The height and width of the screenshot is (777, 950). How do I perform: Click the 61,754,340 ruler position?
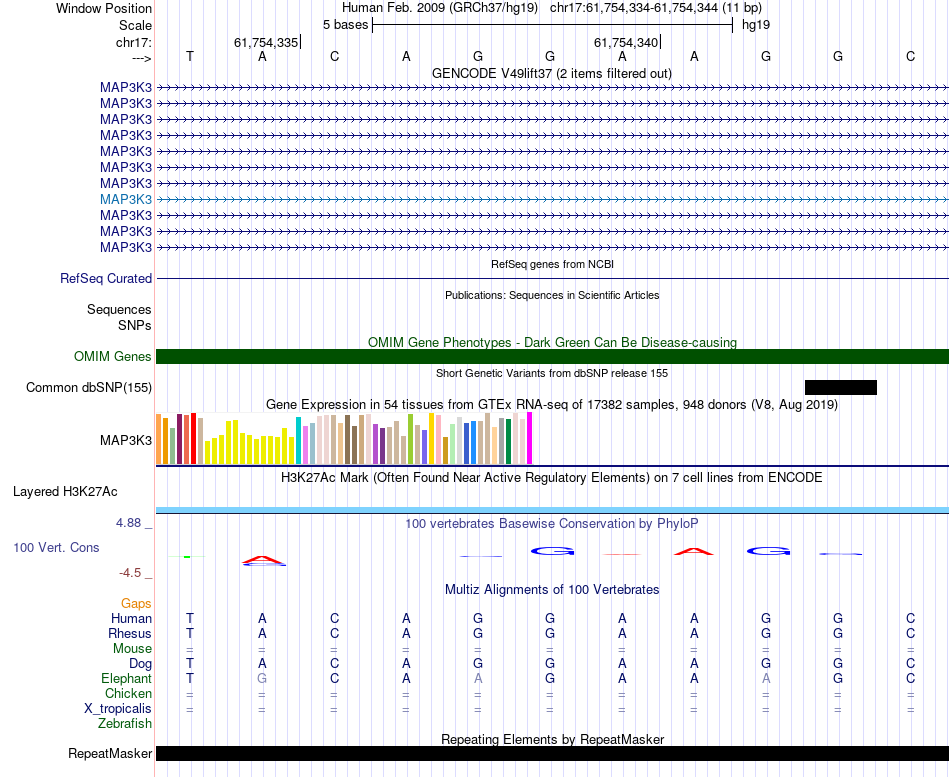point(626,42)
